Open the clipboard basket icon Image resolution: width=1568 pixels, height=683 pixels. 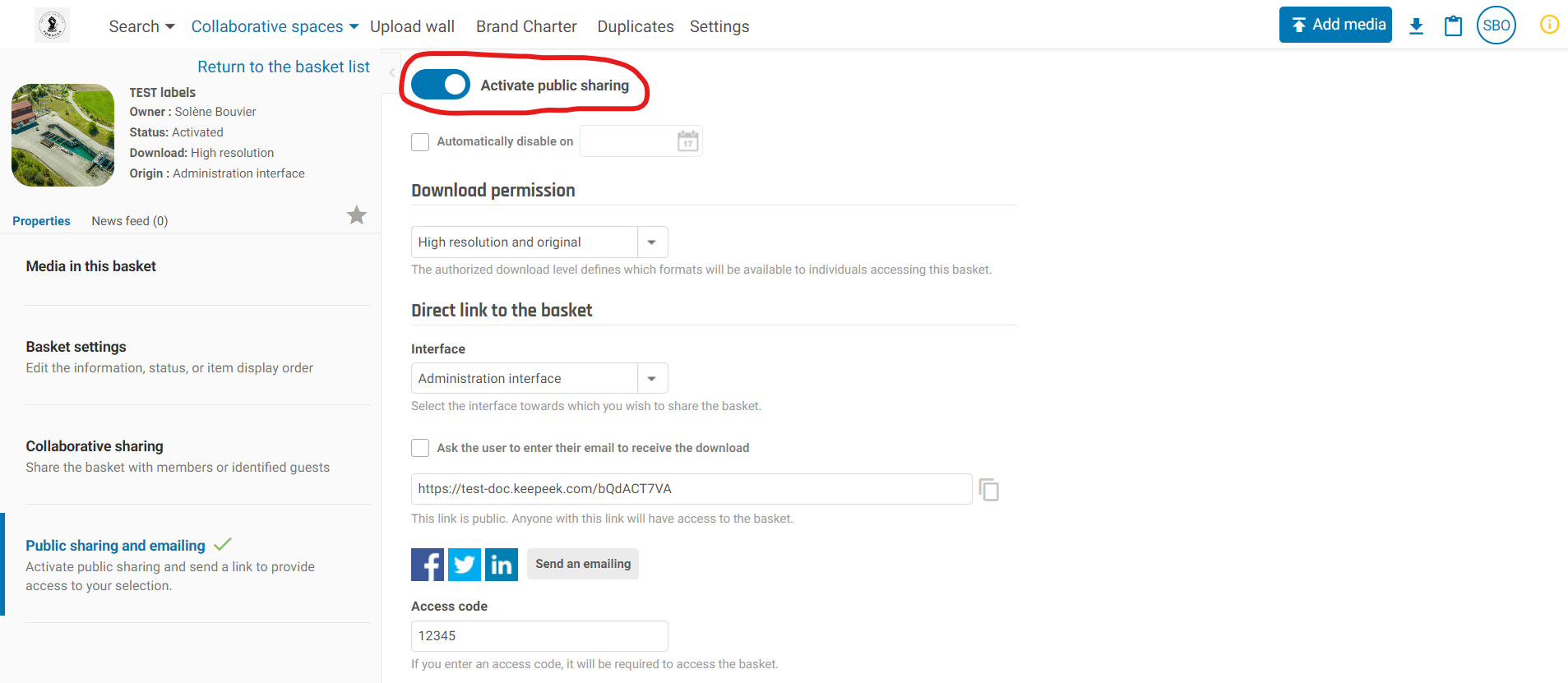coord(1453,26)
